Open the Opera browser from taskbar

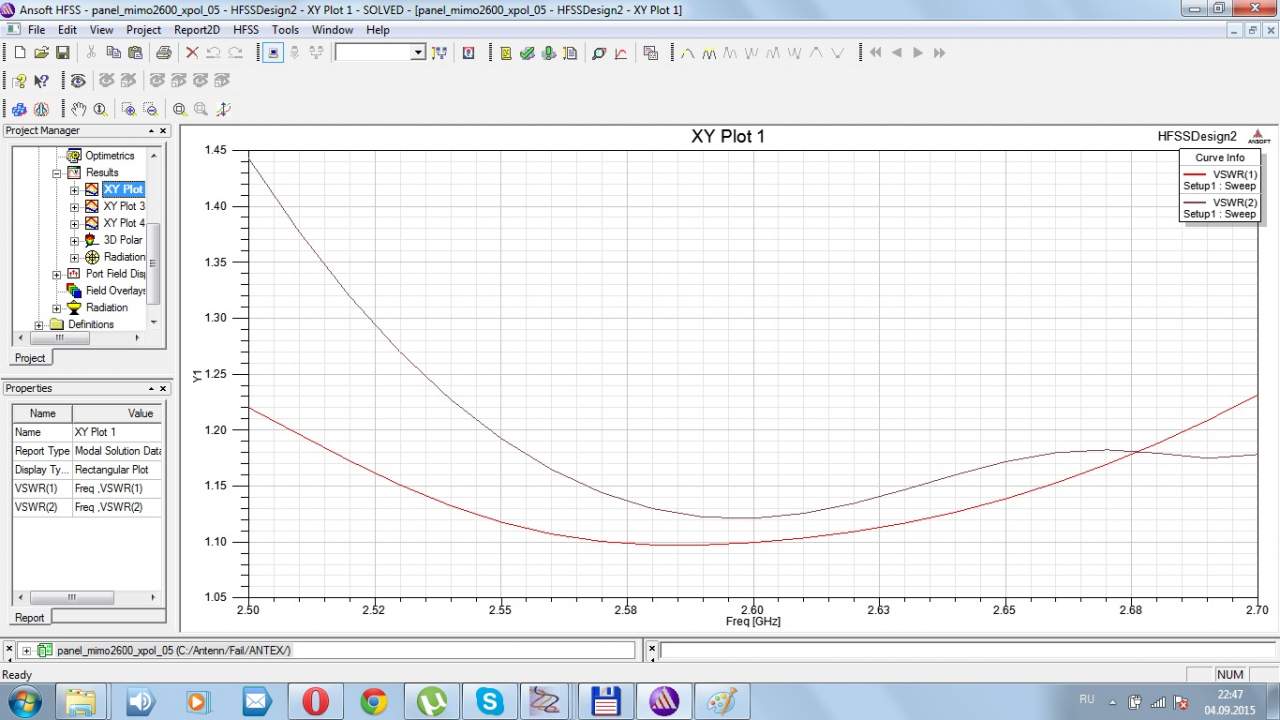click(x=315, y=701)
